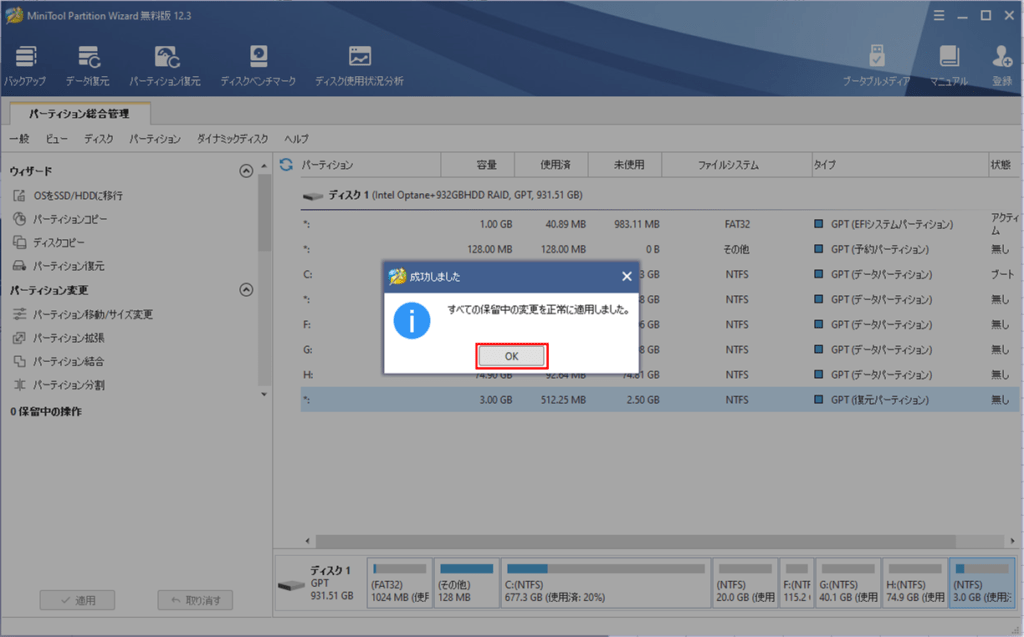Click the 登録 icon
Viewport: 1024px width, 637px height.
click(1002, 64)
